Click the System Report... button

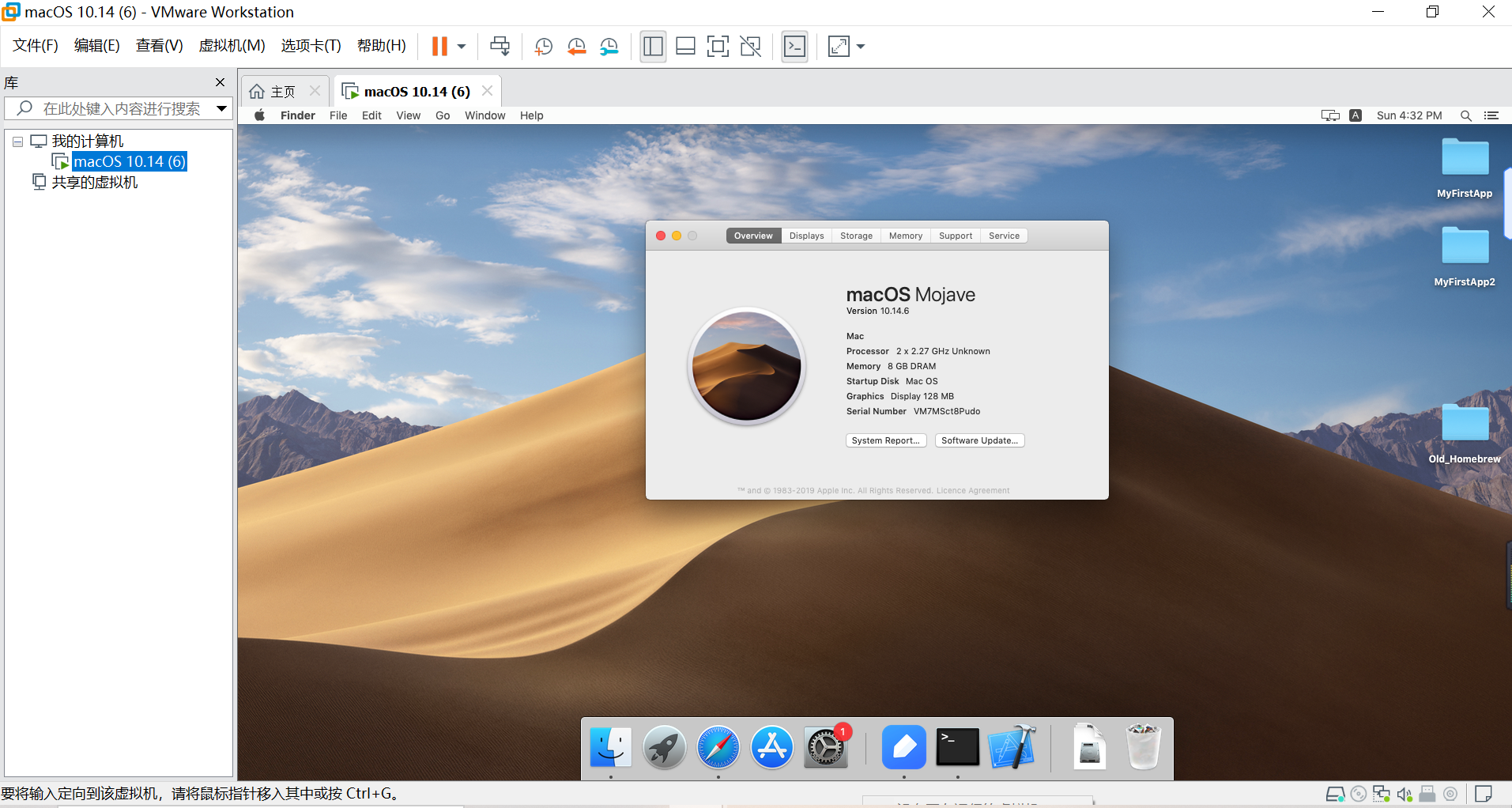click(x=886, y=440)
